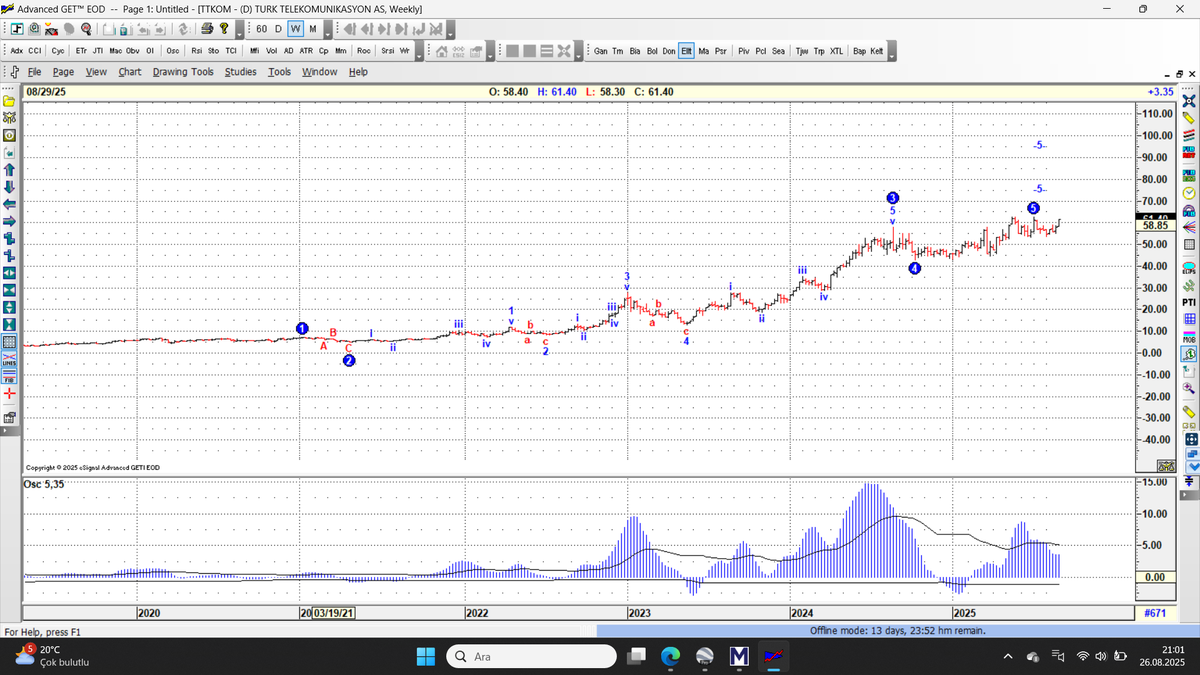Expand the main toolbar overflow arrow
This screenshot has width=1200, height=675.
pyautogui.click(x=240, y=28)
